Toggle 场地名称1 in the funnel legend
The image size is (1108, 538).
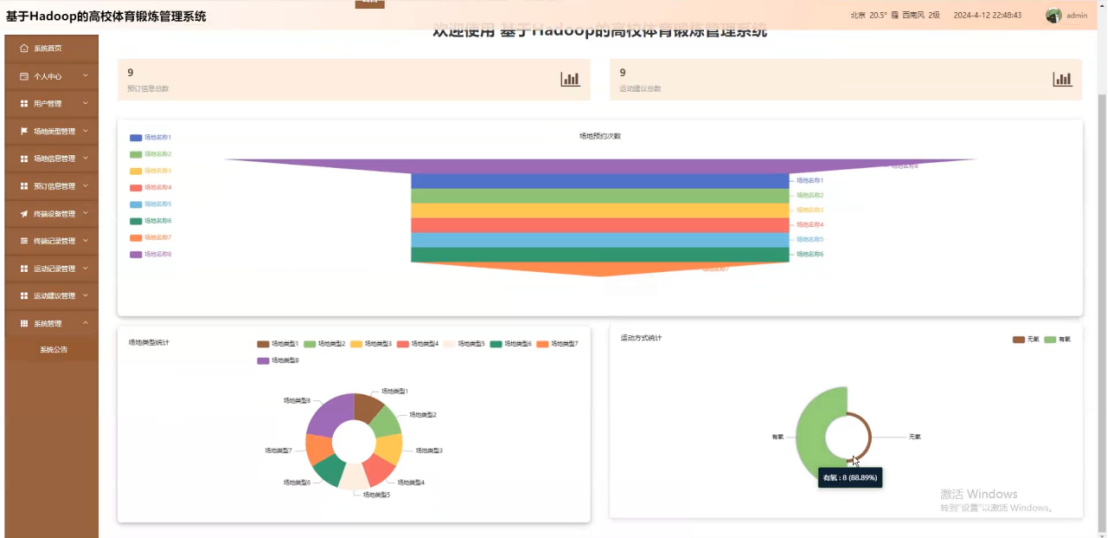click(x=151, y=137)
